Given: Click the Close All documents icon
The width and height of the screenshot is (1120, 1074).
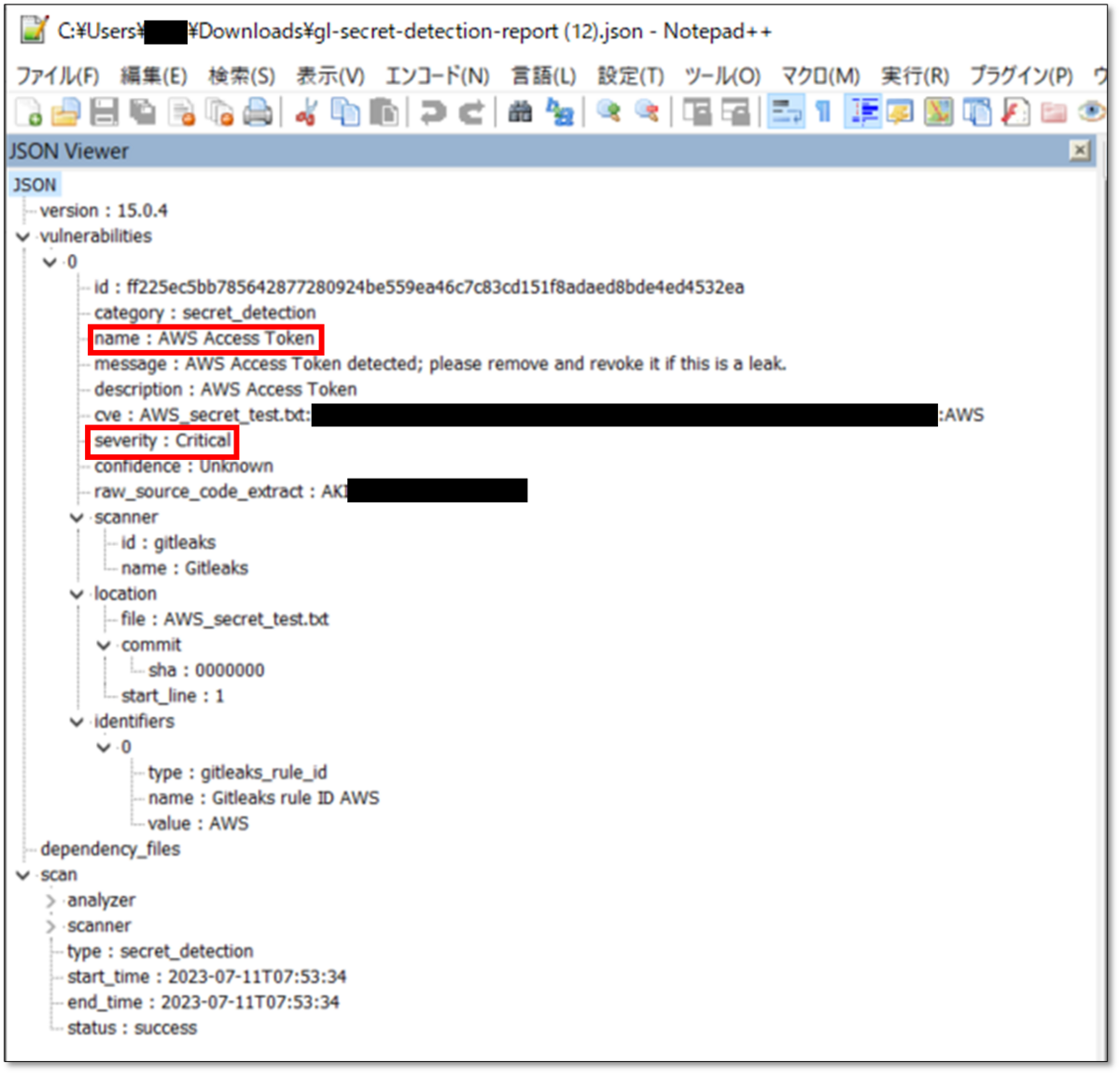Looking at the screenshot, I should click(x=219, y=113).
